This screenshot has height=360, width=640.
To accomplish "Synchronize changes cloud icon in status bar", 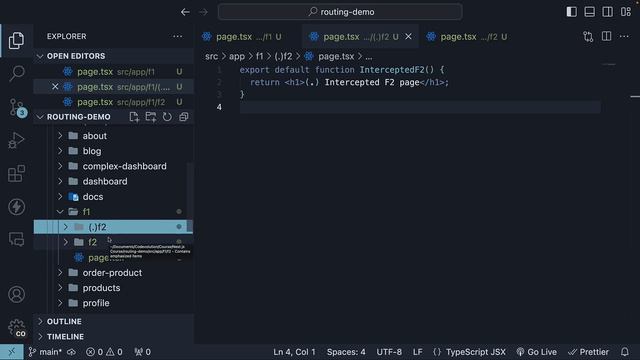I will click(x=71, y=352).
